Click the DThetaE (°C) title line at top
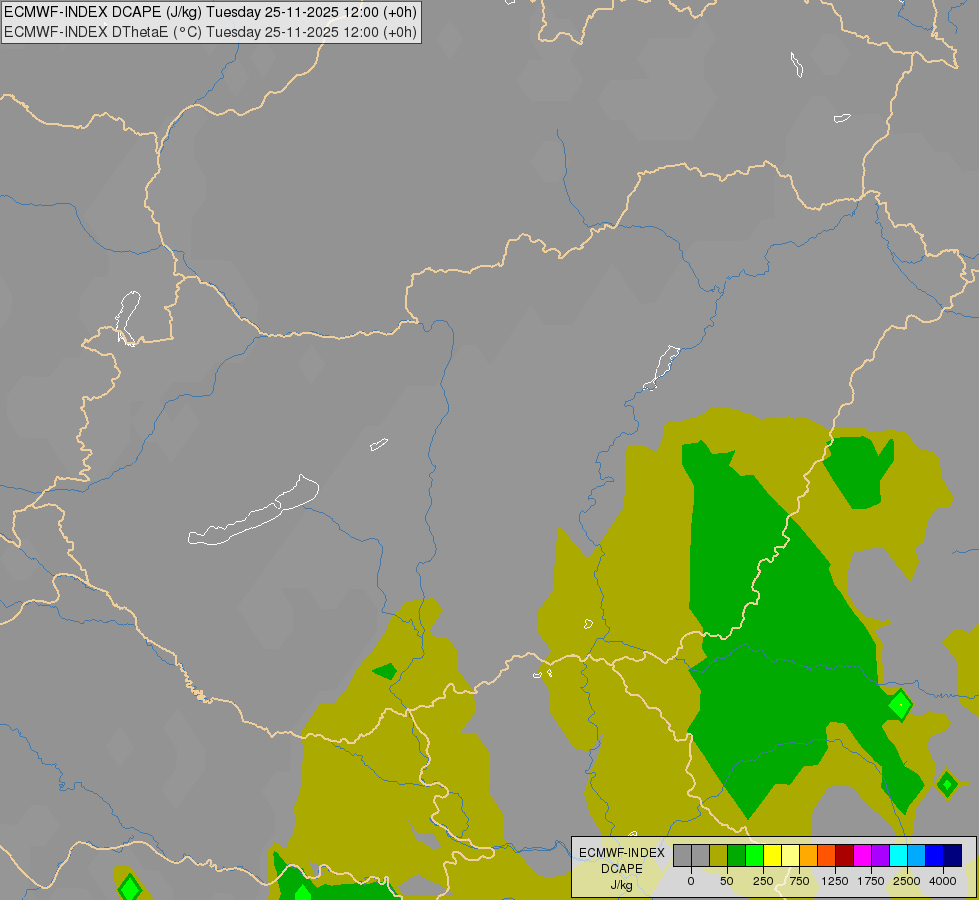 [x=210, y=32]
